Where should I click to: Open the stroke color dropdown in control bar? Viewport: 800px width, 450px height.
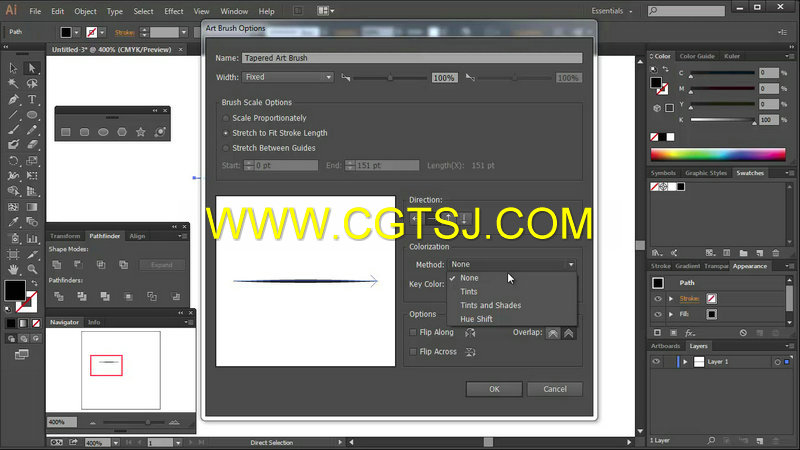102,32
